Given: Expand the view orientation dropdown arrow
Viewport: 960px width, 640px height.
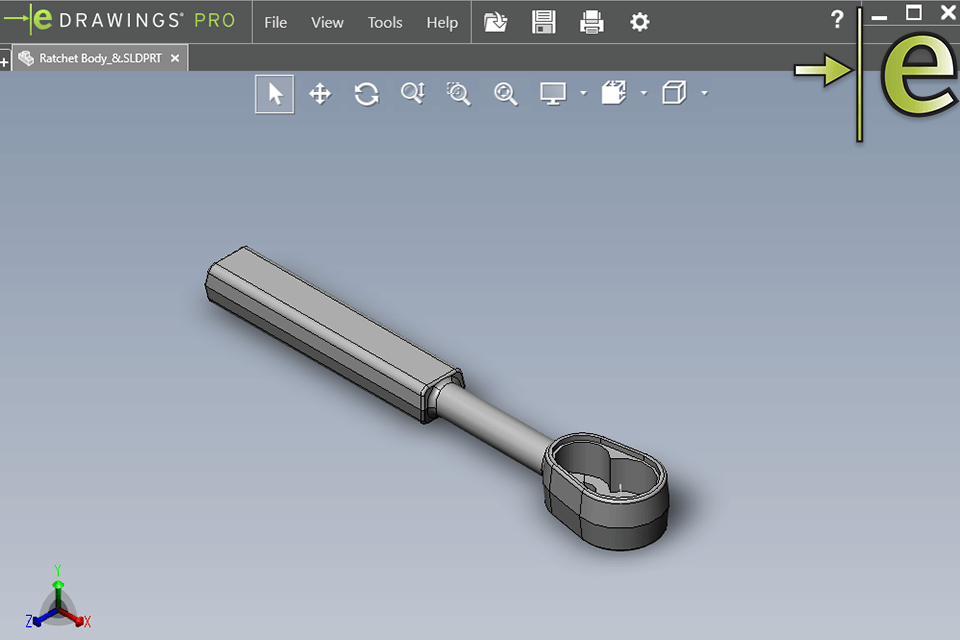Looking at the screenshot, I should click(643, 94).
